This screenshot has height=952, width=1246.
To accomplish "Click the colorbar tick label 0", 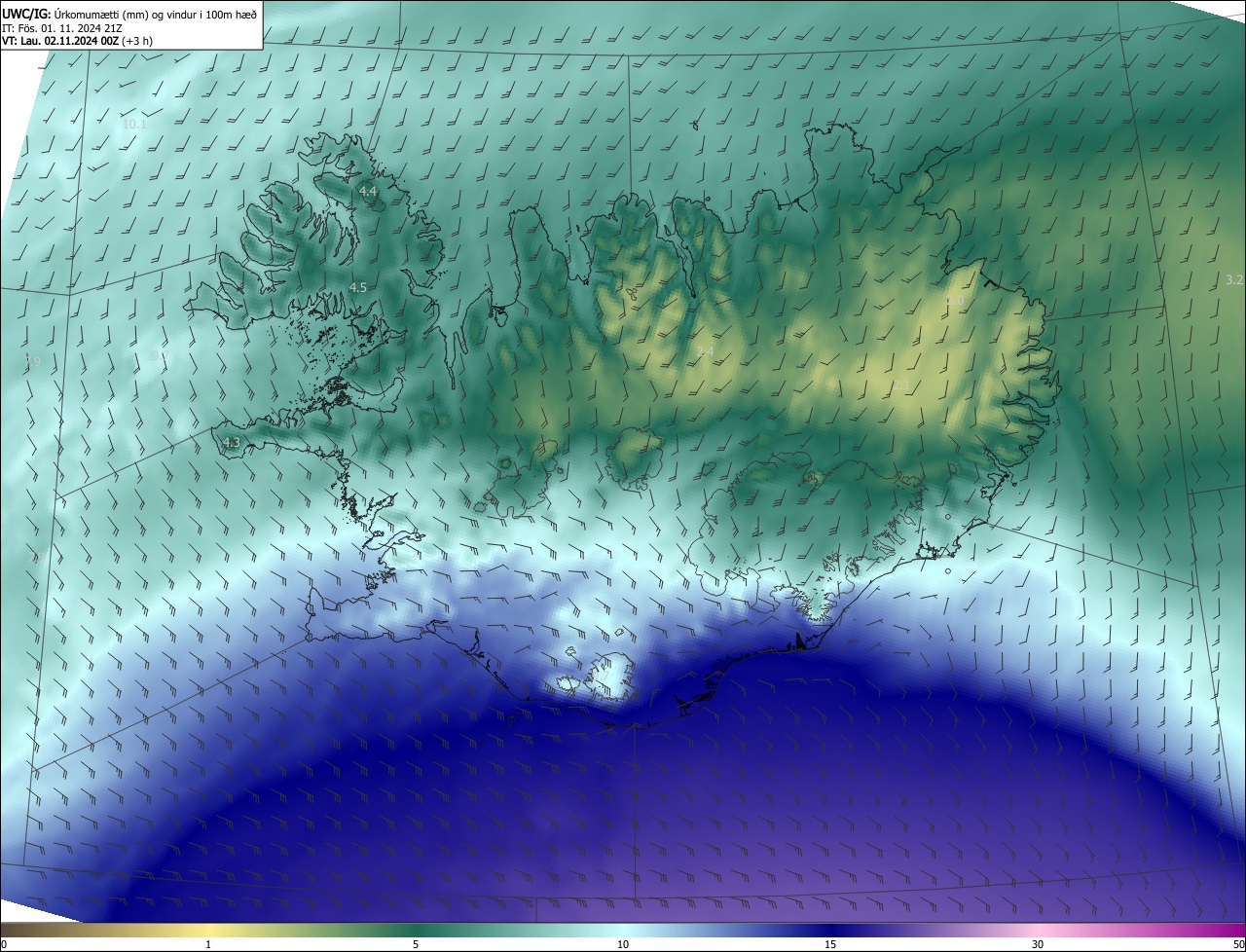I will pyautogui.click(x=4, y=944).
